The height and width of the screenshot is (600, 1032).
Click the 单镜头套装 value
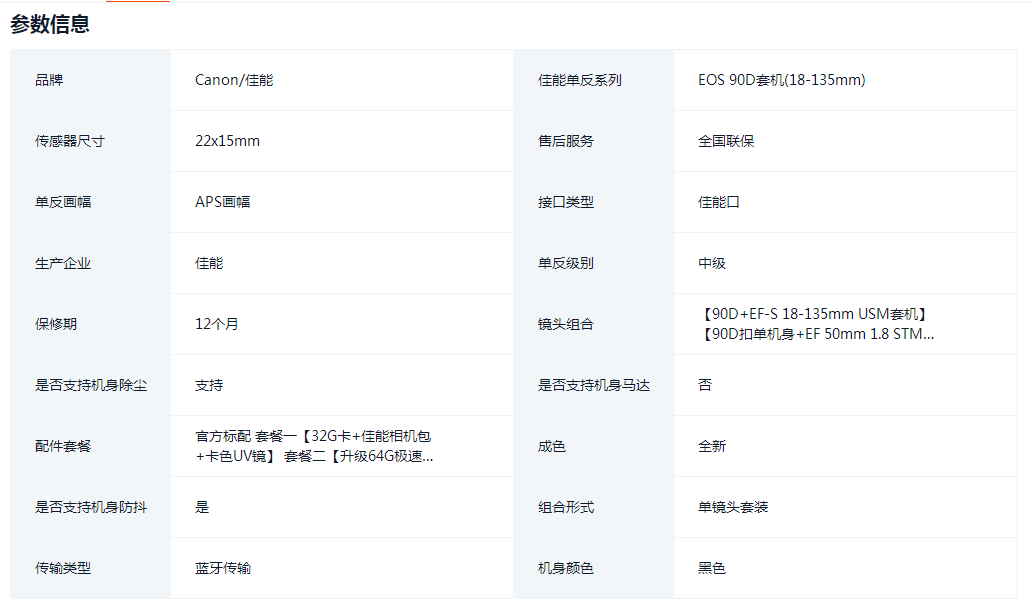click(x=733, y=508)
